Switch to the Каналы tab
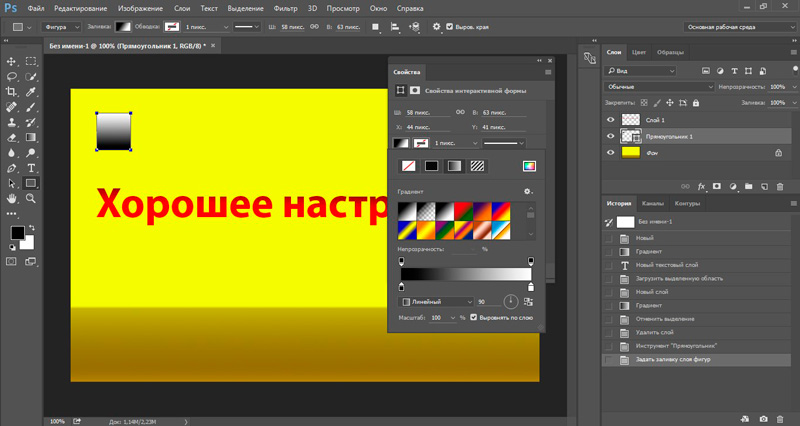Screen dimensions: 800x426 [651, 204]
